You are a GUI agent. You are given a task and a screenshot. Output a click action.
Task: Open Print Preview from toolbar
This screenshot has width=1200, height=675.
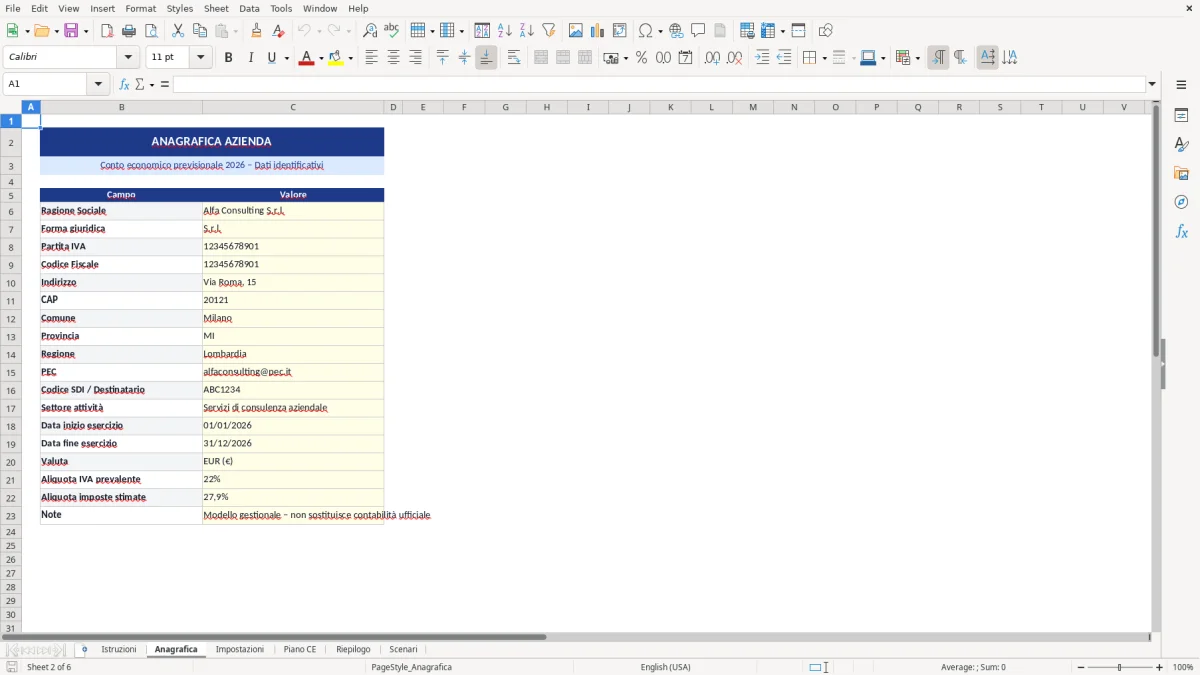coord(151,31)
